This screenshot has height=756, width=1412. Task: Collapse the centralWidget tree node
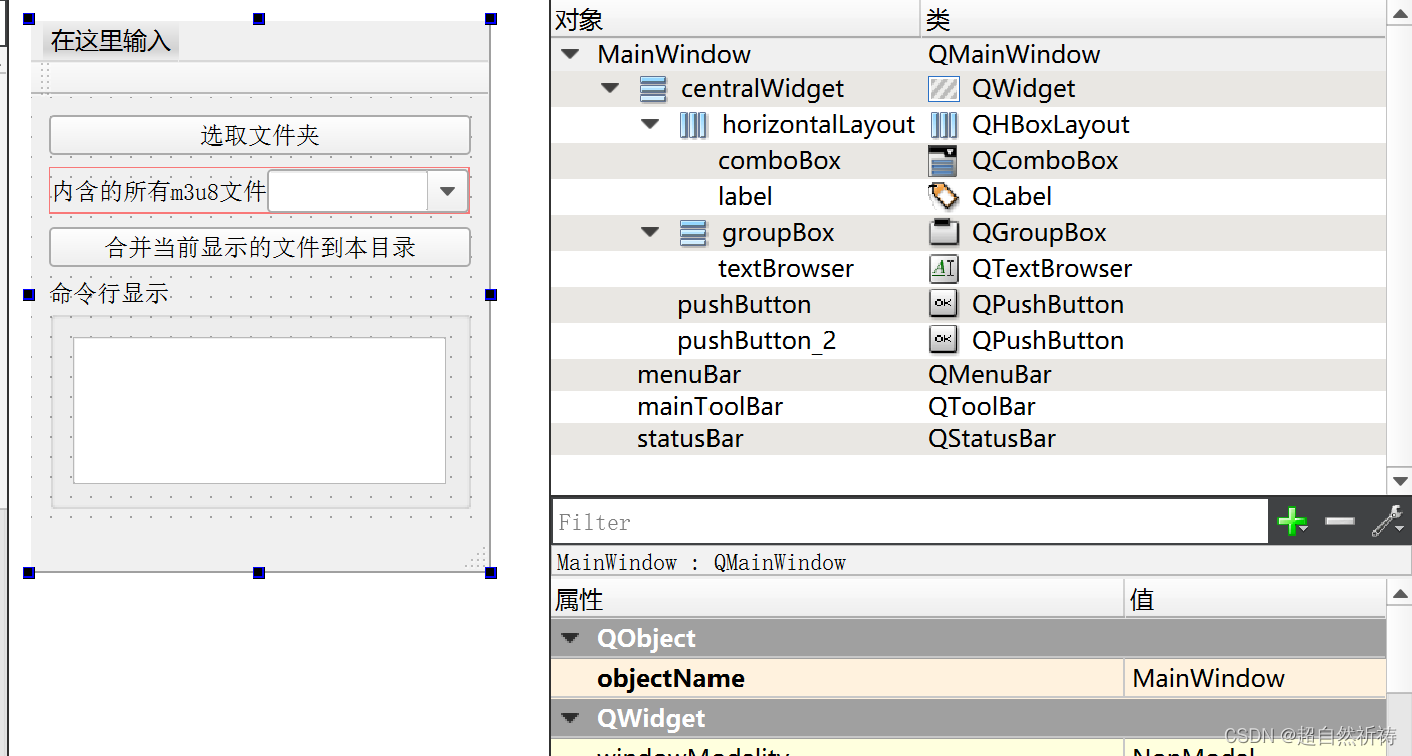point(610,89)
